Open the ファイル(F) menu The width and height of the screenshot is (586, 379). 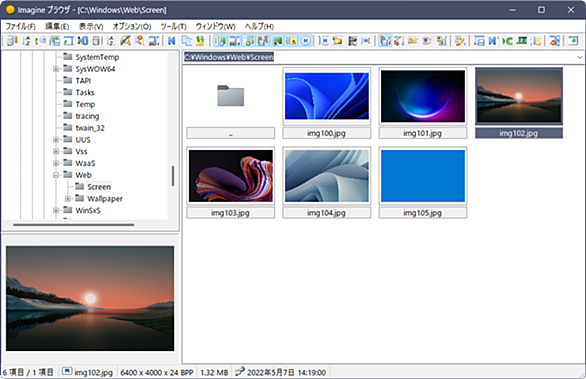(x=20, y=27)
